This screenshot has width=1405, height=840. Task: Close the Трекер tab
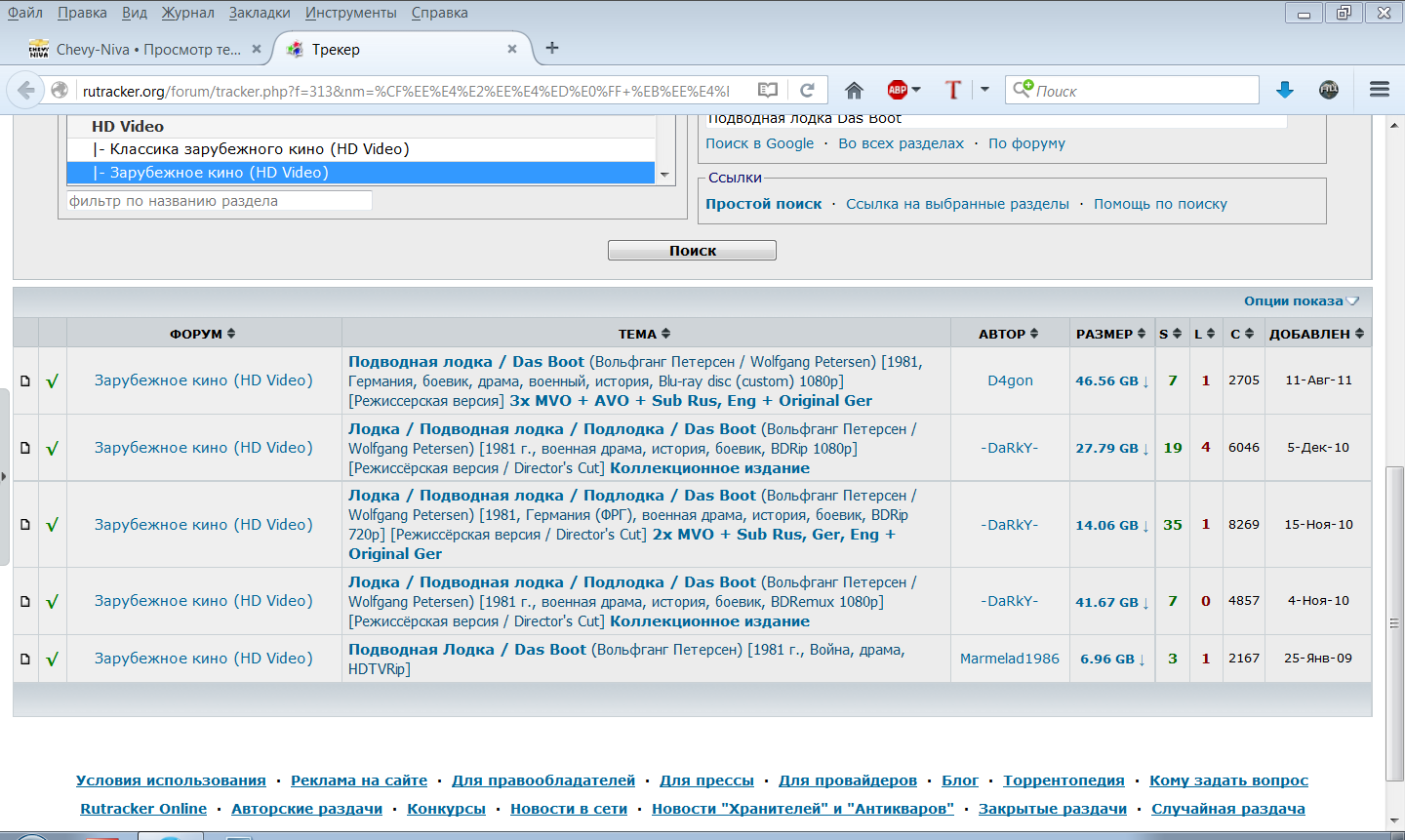tap(512, 49)
